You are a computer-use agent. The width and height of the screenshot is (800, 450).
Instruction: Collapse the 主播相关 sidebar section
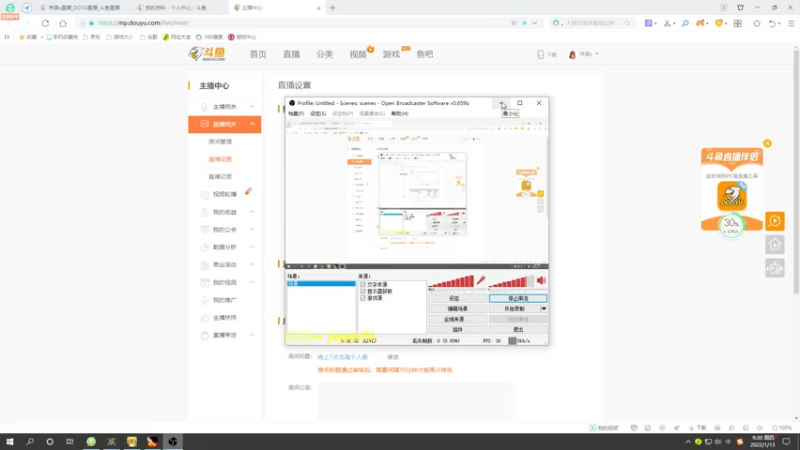tap(252, 107)
